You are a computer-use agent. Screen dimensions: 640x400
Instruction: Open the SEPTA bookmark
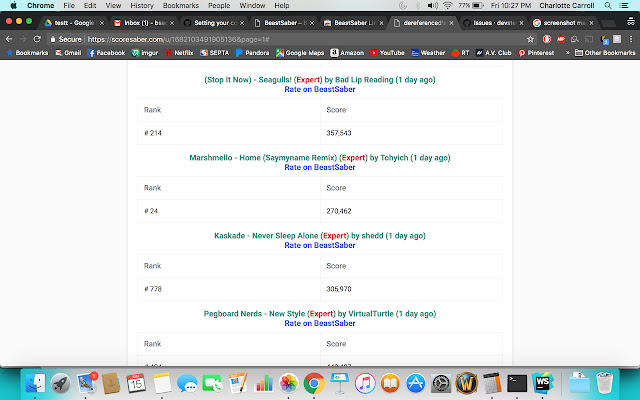click(215, 53)
